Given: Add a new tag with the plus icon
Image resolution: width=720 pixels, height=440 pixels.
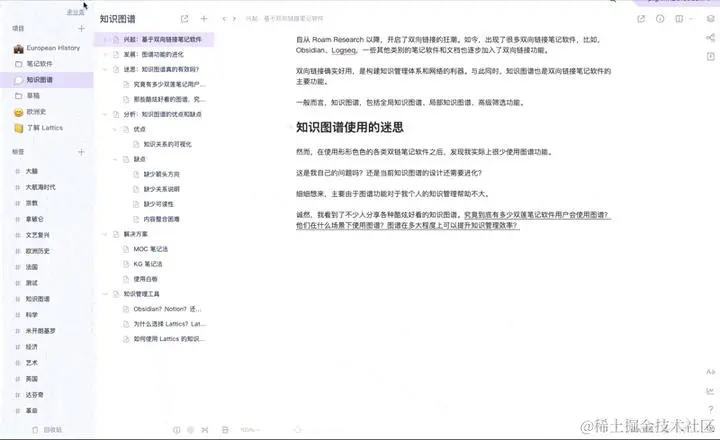Looking at the screenshot, I should (x=81, y=152).
